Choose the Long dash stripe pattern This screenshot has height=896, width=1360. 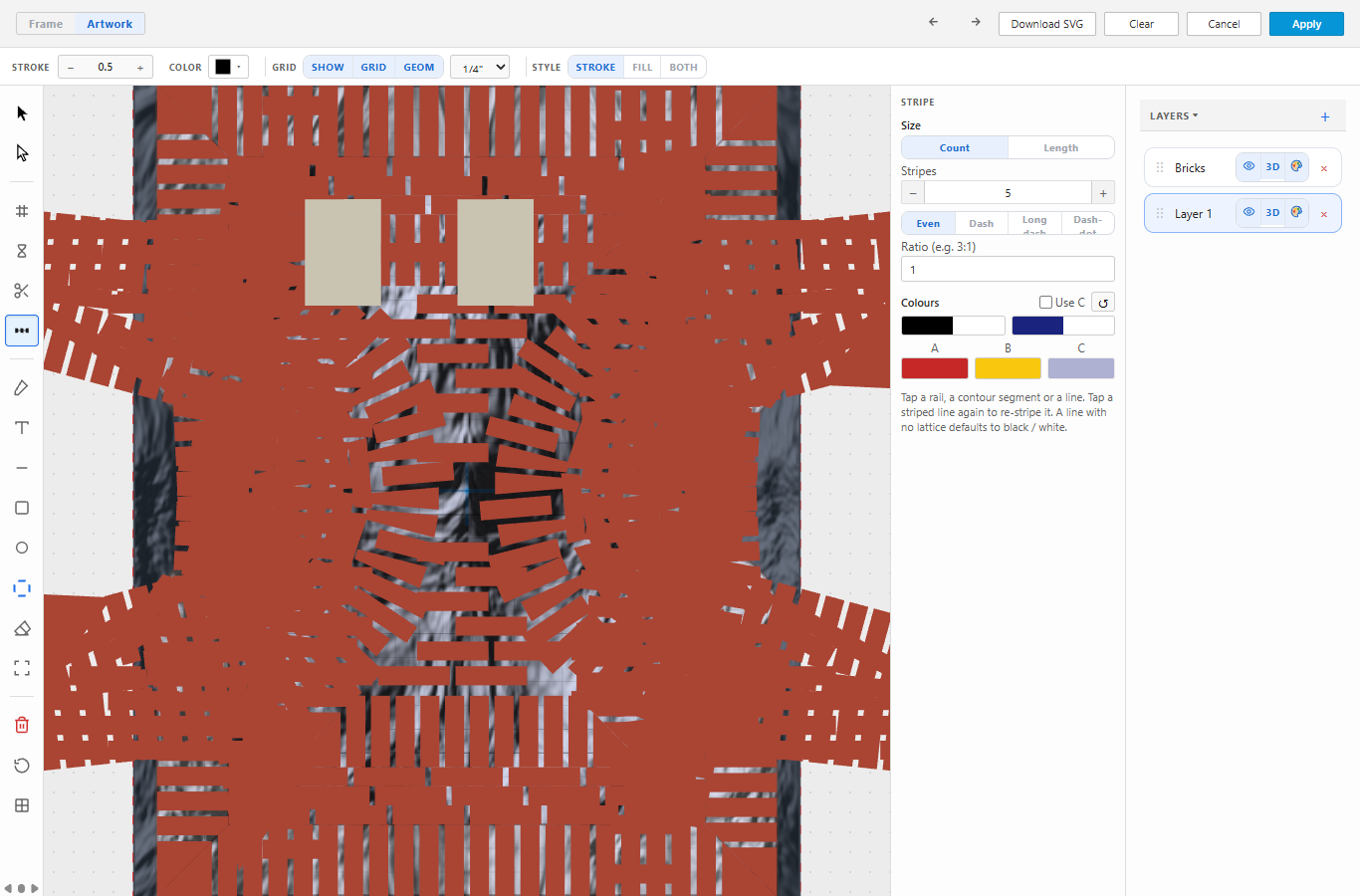tap(1034, 223)
